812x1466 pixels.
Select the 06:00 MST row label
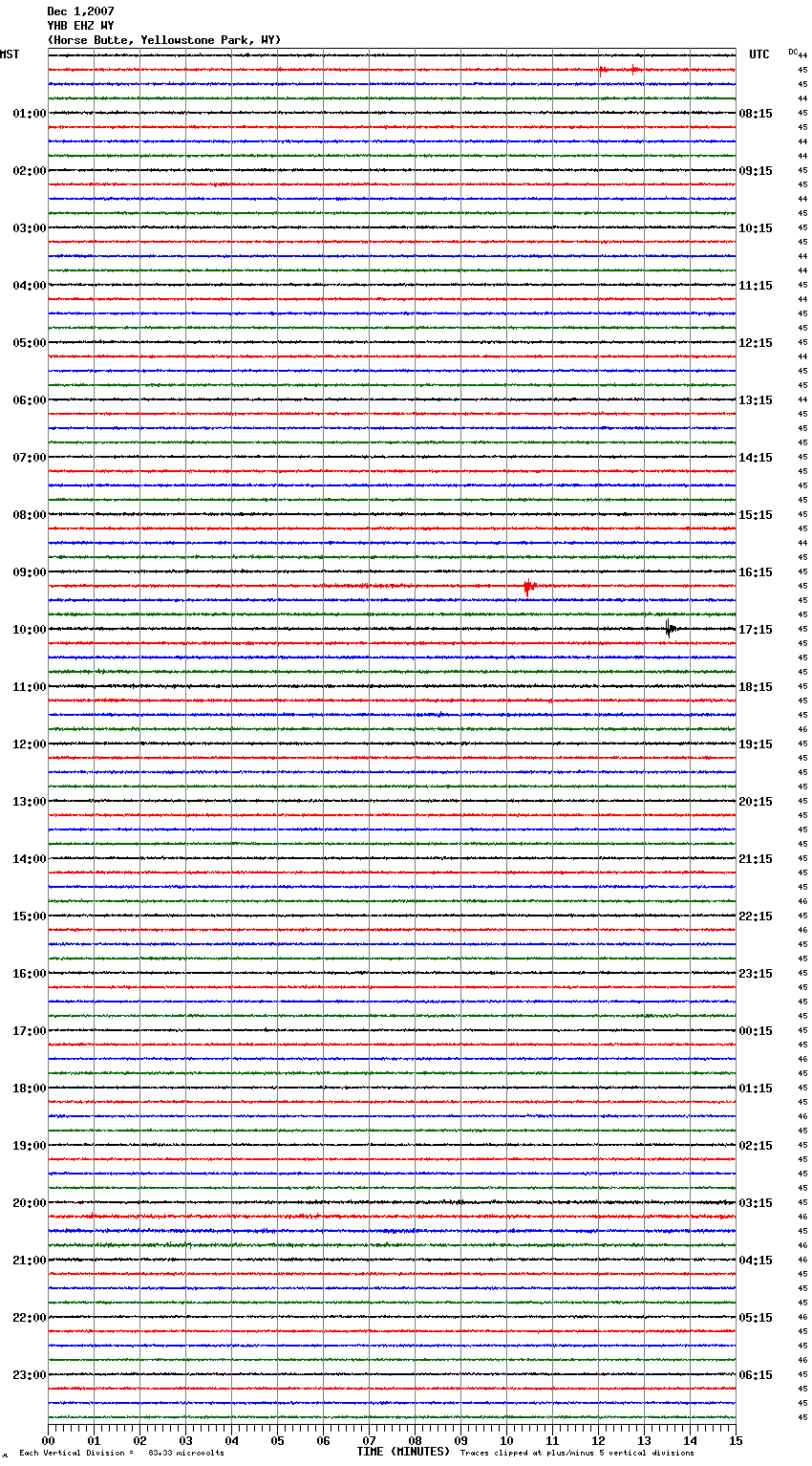30,400
